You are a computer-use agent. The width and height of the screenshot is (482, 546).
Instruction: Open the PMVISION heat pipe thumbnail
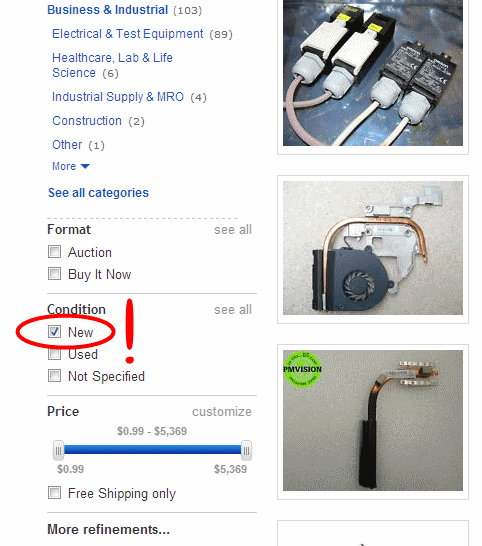[373, 422]
